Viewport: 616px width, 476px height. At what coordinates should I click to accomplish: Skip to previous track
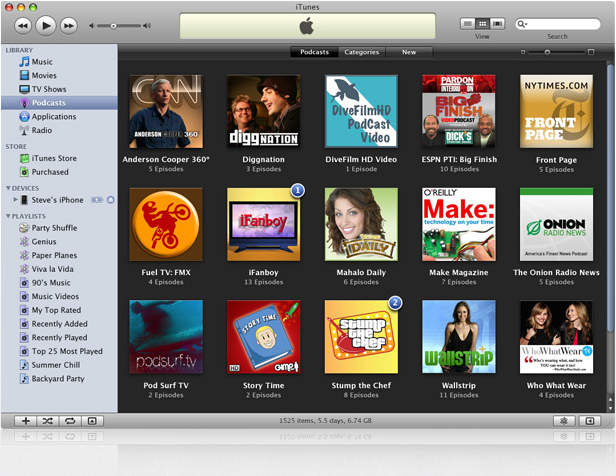coord(23,26)
